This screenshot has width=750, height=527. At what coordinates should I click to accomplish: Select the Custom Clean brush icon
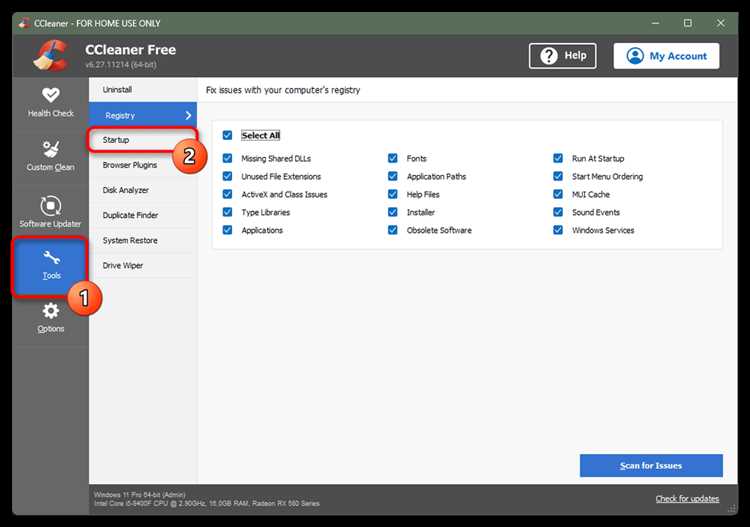pyautogui.click(x=50, y=149)
